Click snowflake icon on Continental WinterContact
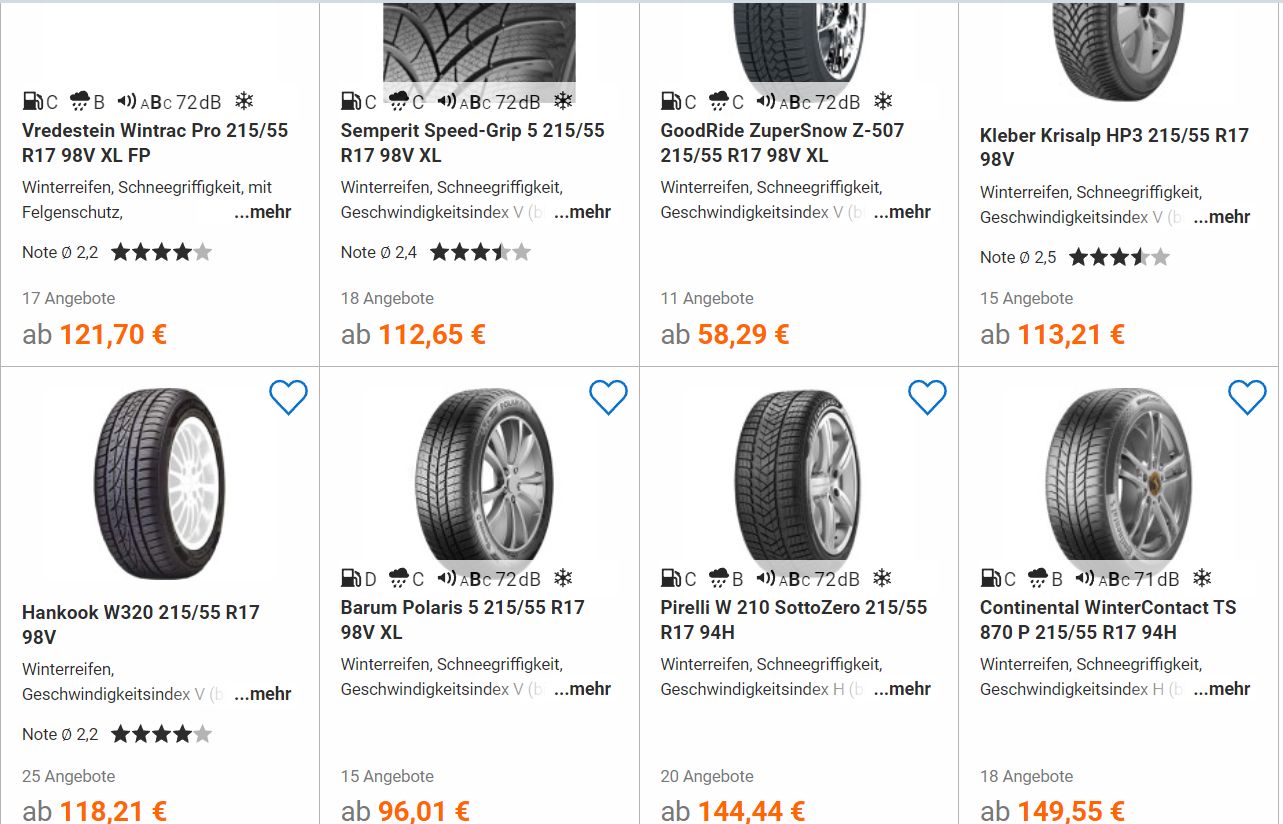1283x824 pixels. pyautogui.click(x=1202, y=578)
